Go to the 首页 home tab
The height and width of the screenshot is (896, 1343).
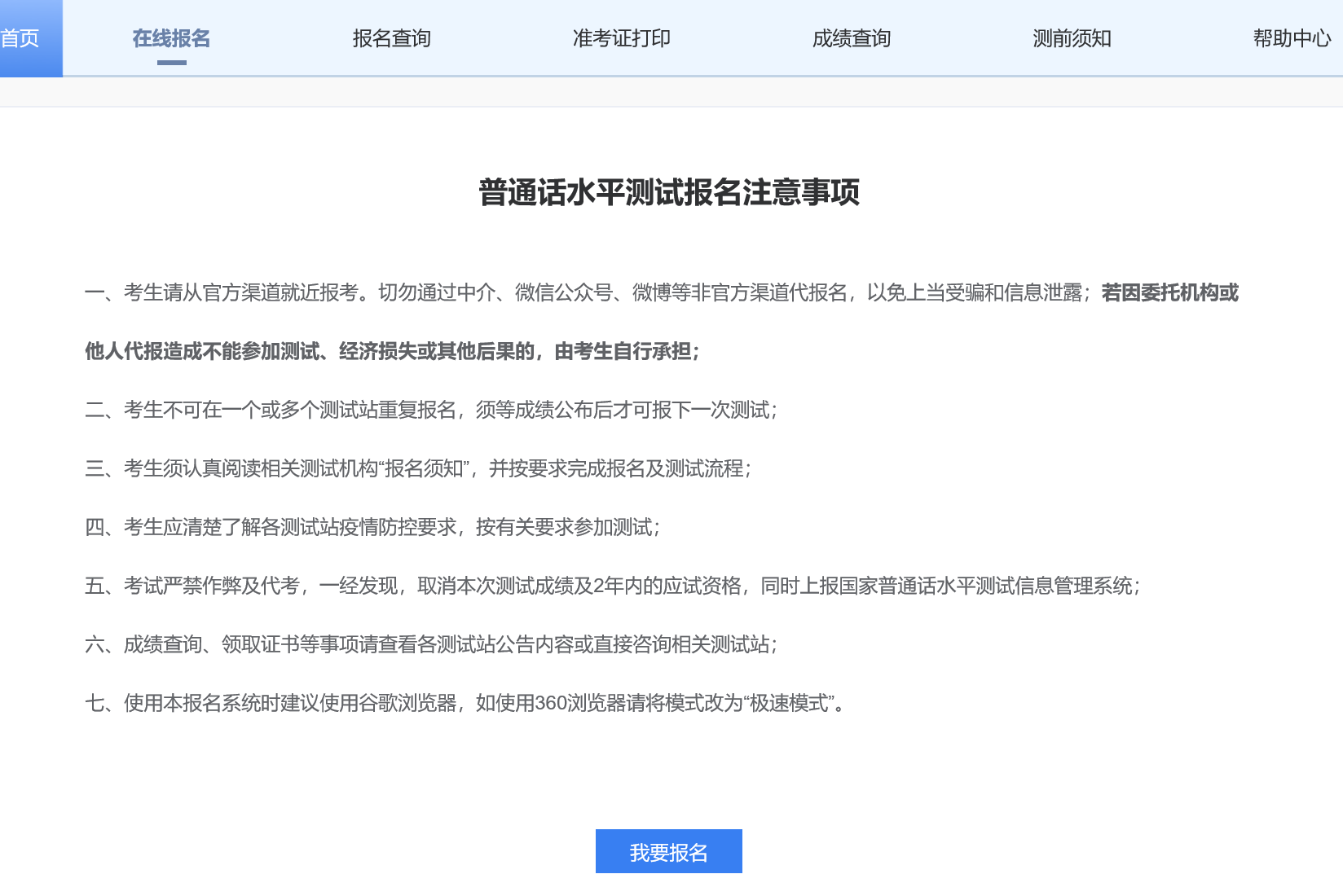tap(21, 38)
